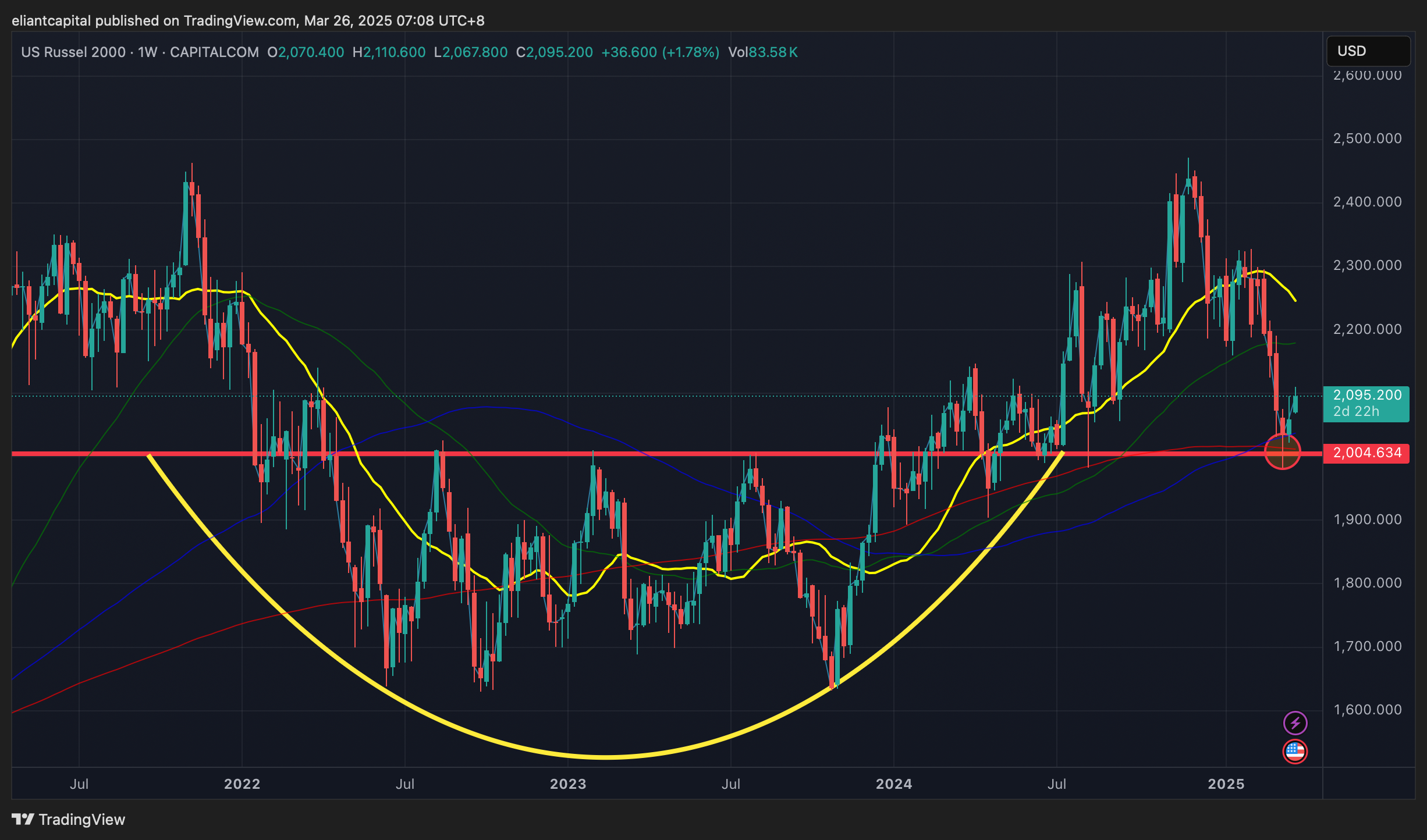Click the red 2,004.634 price label
The image size is (1427, 840).
coord(1366,453)
